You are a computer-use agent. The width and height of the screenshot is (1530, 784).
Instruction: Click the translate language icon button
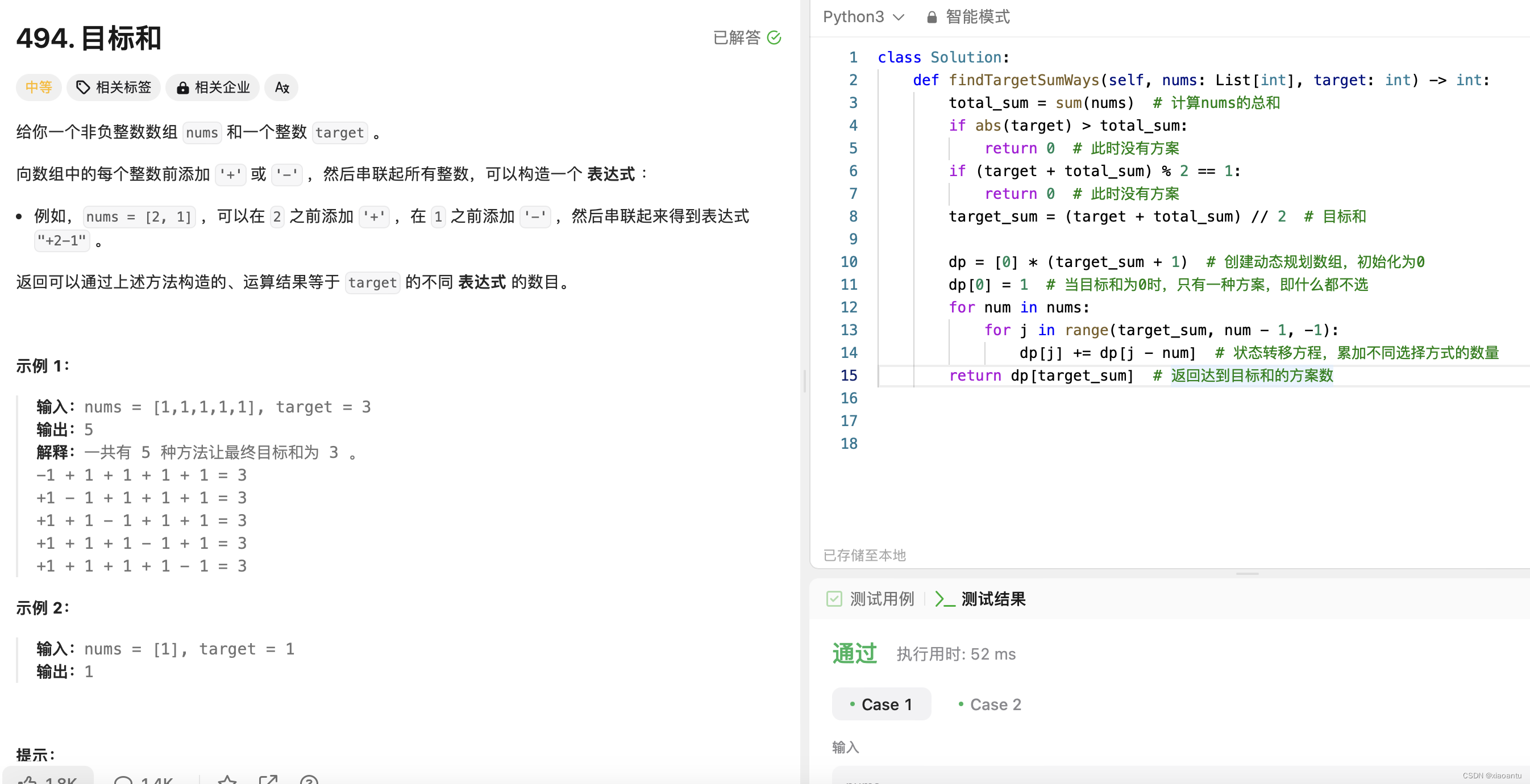281,87
